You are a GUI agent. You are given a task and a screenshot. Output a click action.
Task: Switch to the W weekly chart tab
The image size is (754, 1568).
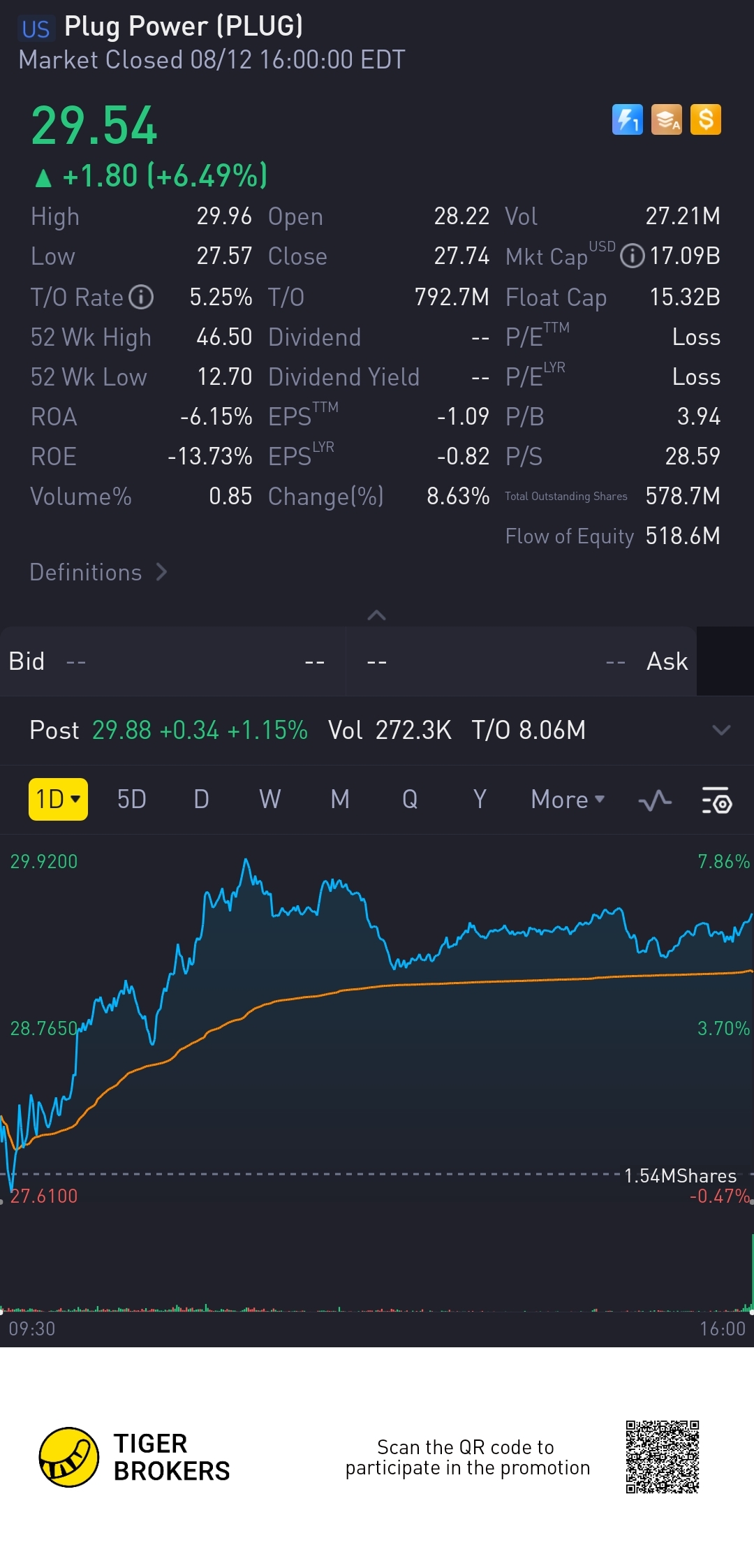(x=269, y=799)
